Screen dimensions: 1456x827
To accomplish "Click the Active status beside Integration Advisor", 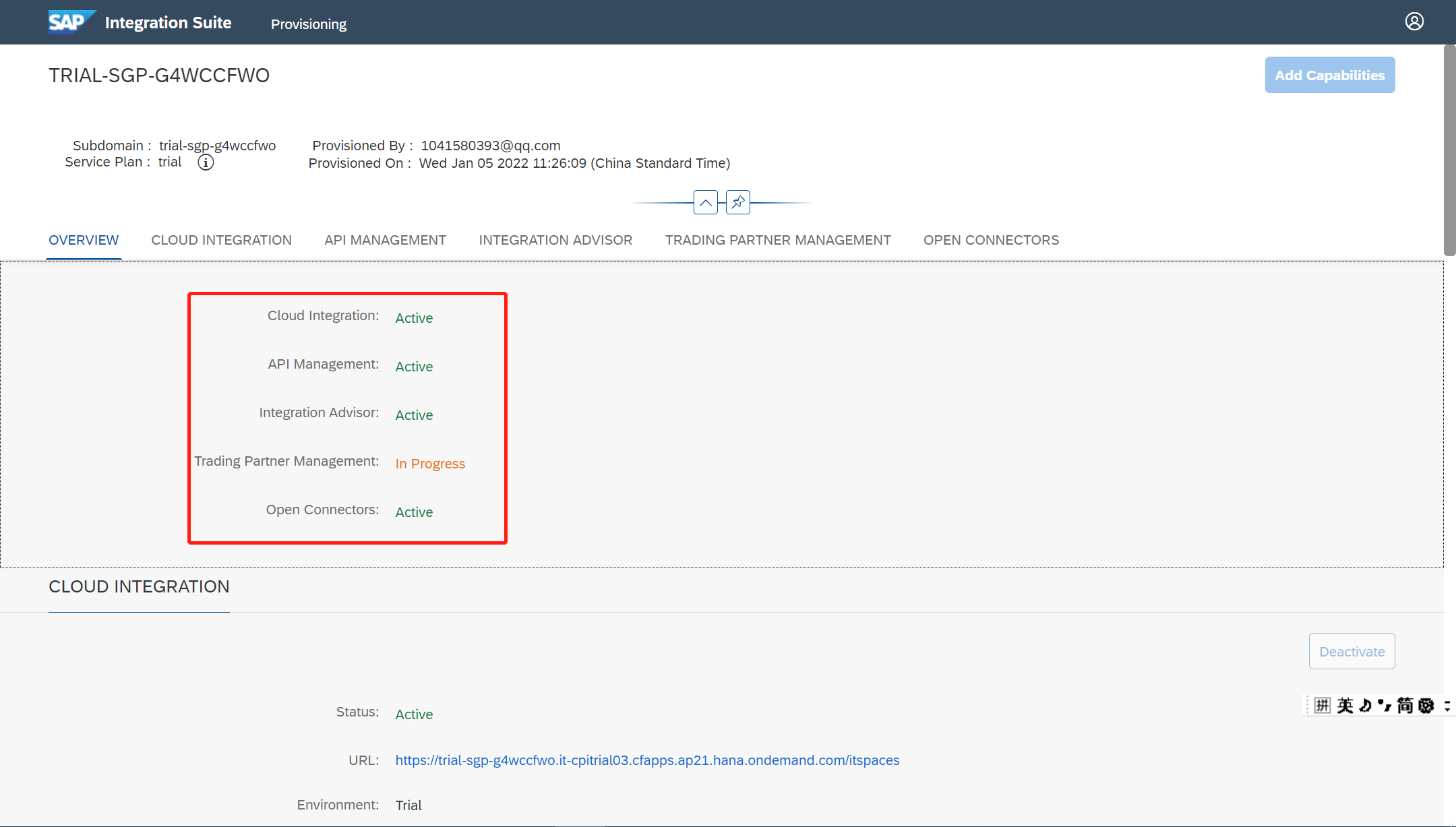I will pos(414,415).
